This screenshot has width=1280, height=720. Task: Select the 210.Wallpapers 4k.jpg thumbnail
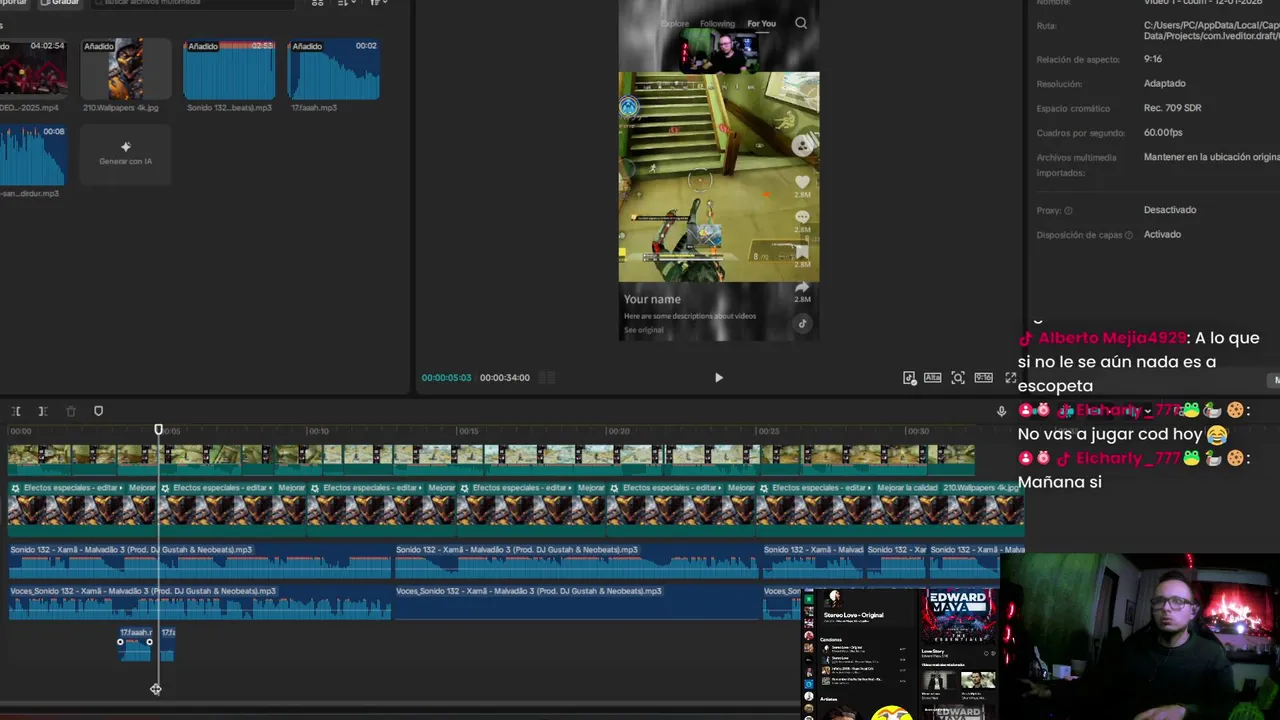pyautogui.click(x=125, y=69)
